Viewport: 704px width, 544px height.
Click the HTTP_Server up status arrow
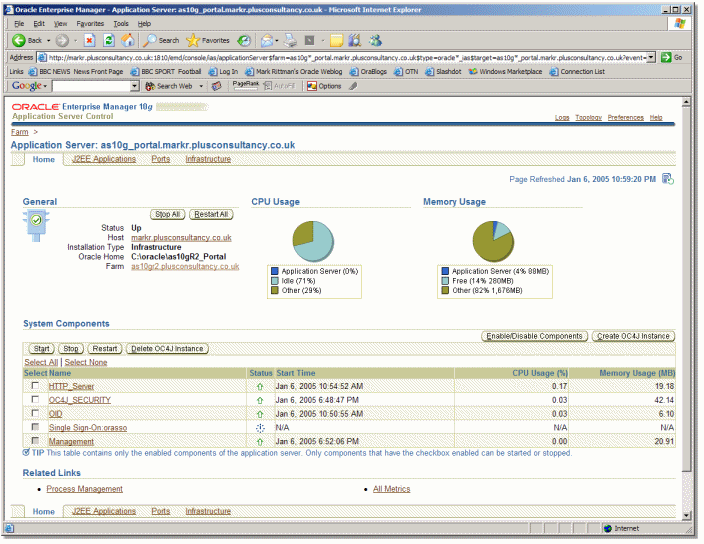(260, 386)
